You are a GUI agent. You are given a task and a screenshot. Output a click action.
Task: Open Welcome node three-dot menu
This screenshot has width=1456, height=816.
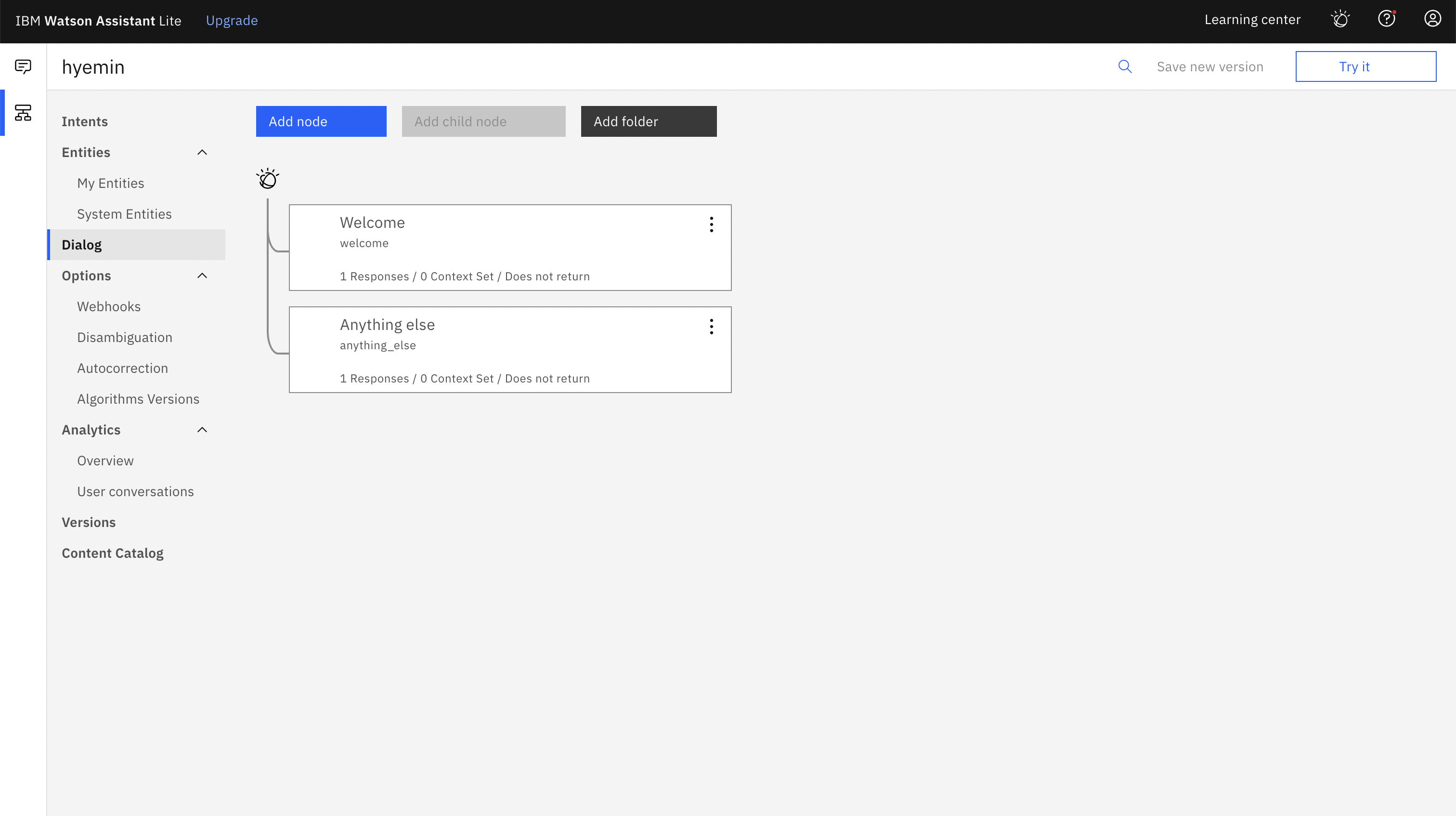click(x=711, y=224)
